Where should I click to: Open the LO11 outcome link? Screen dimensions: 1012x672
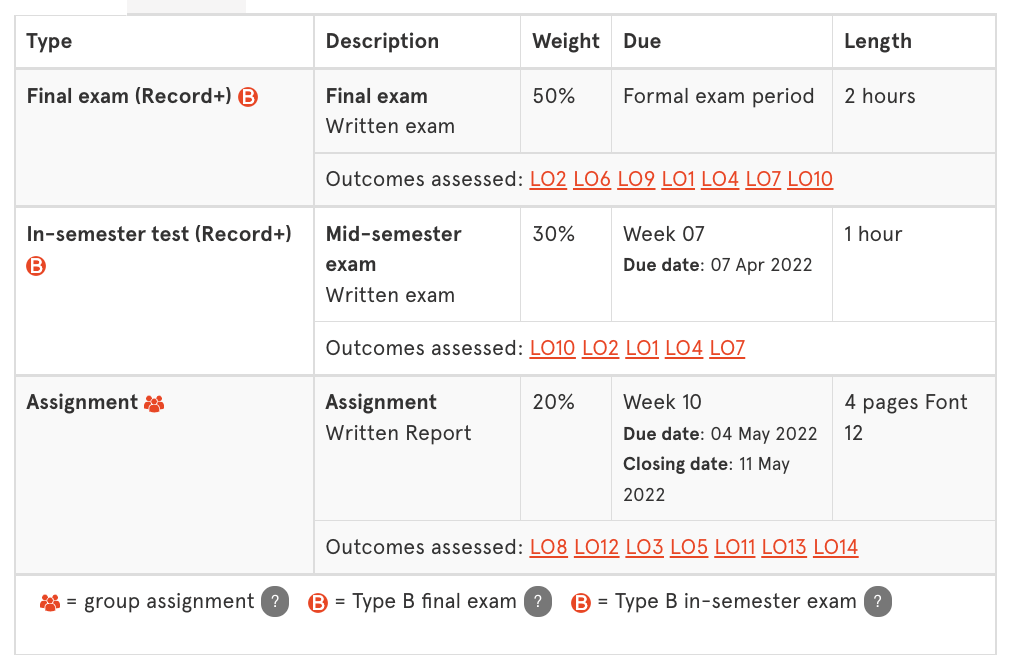click(735, 547)
